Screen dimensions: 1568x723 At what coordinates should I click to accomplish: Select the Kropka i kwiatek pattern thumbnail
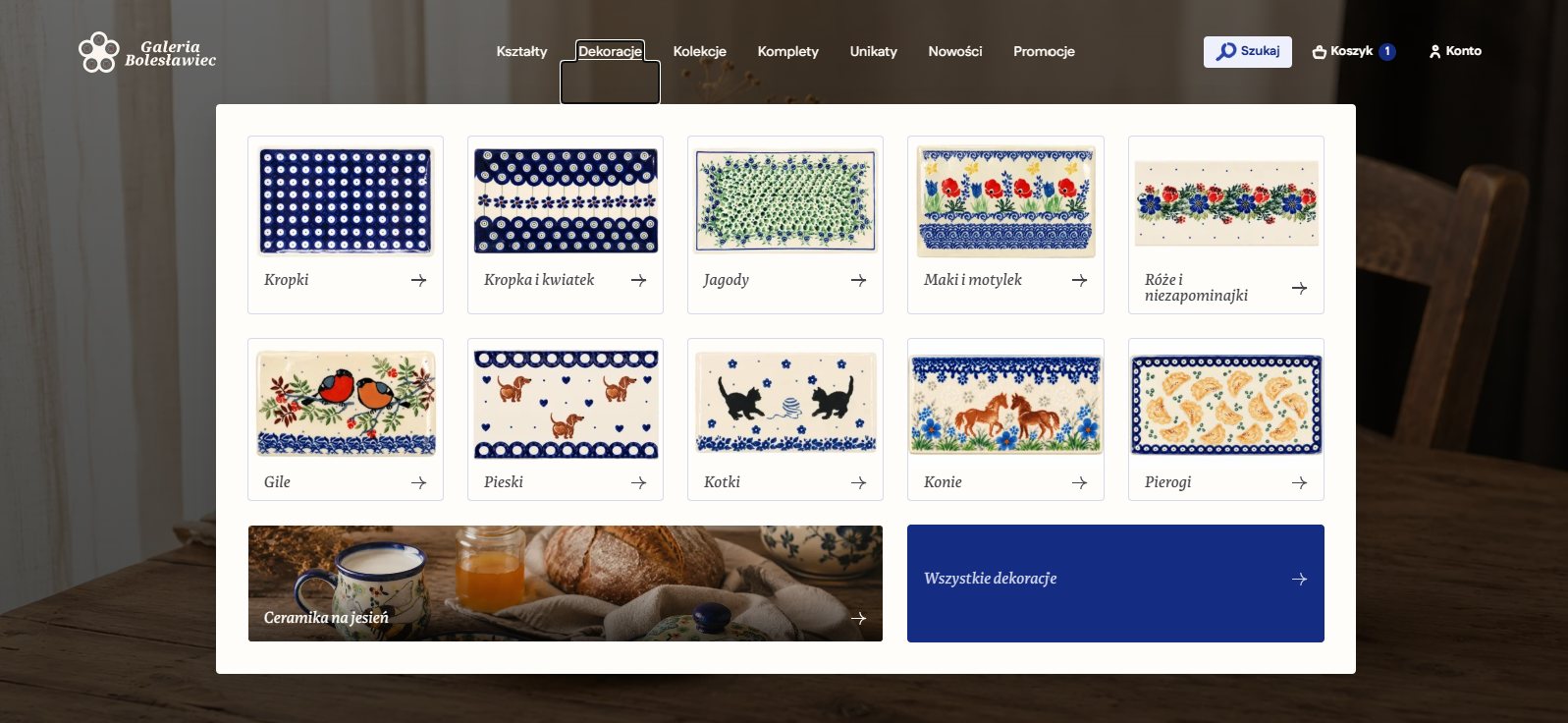566,201
